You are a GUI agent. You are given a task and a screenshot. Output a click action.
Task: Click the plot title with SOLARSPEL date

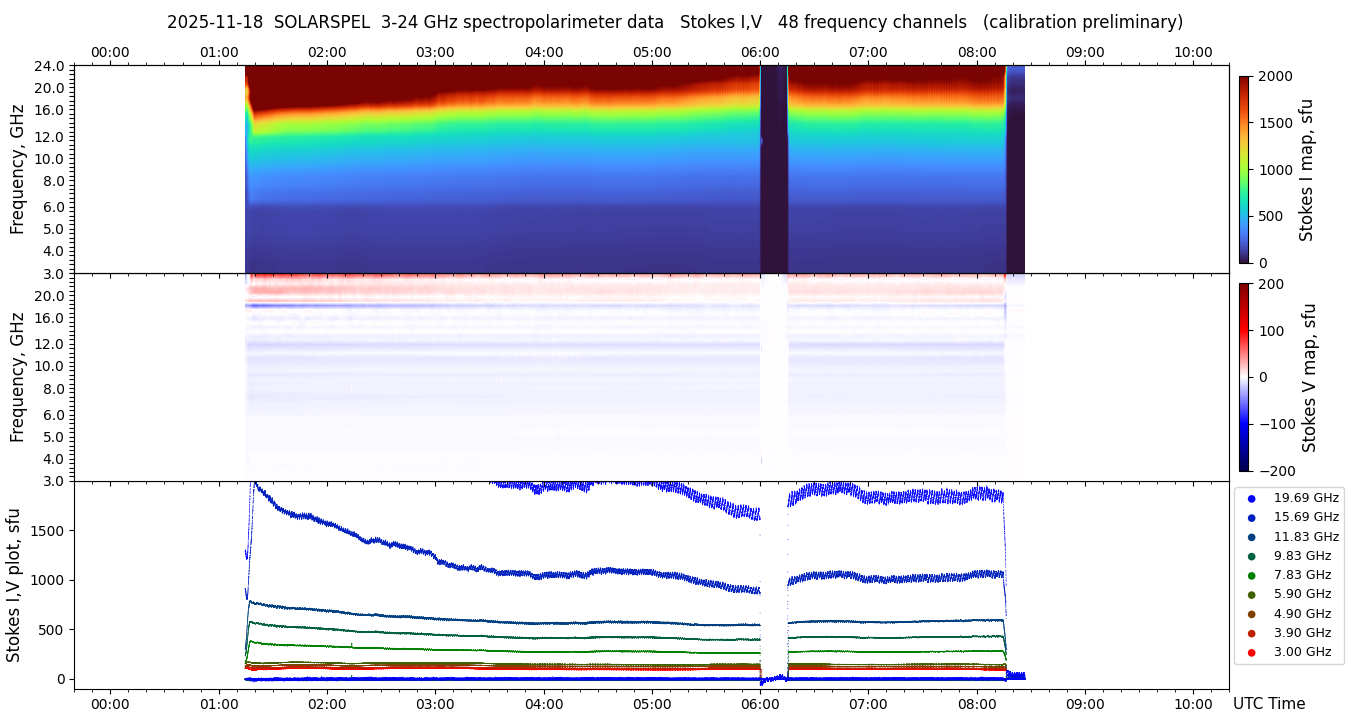[x=674, y=22]
